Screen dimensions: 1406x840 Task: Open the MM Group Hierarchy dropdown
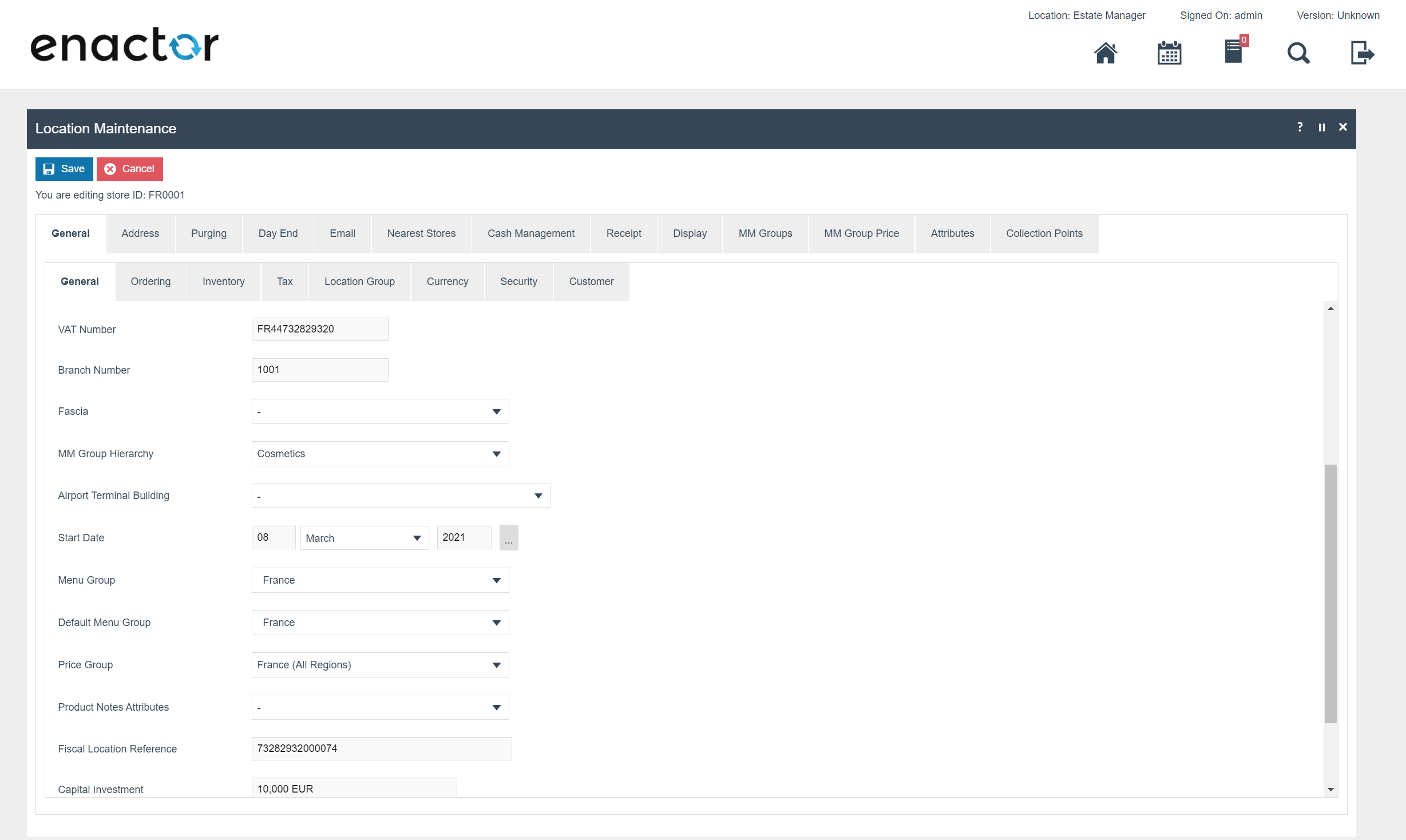380,454
